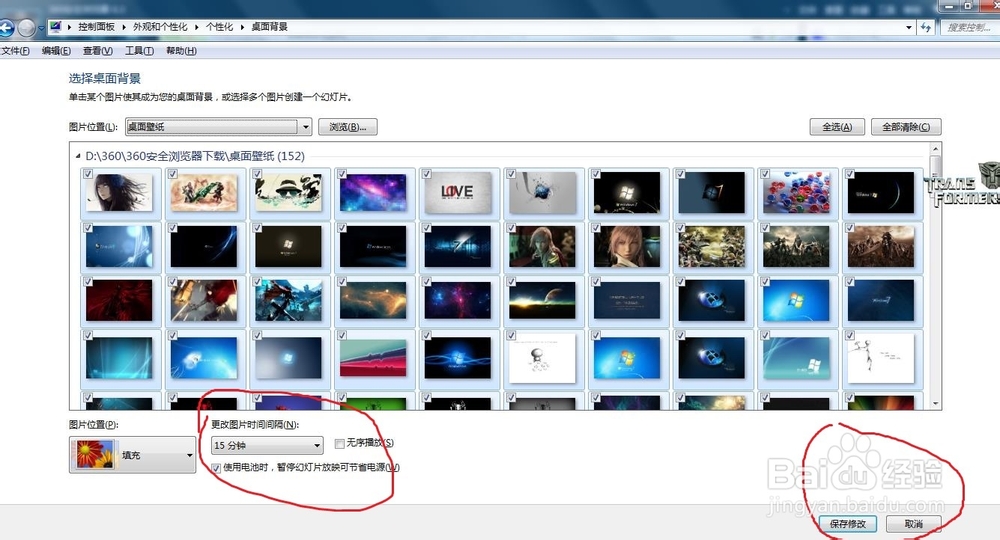Open the 图片位置(L) 桌面壁纸 dropdown

coord(219,127)
